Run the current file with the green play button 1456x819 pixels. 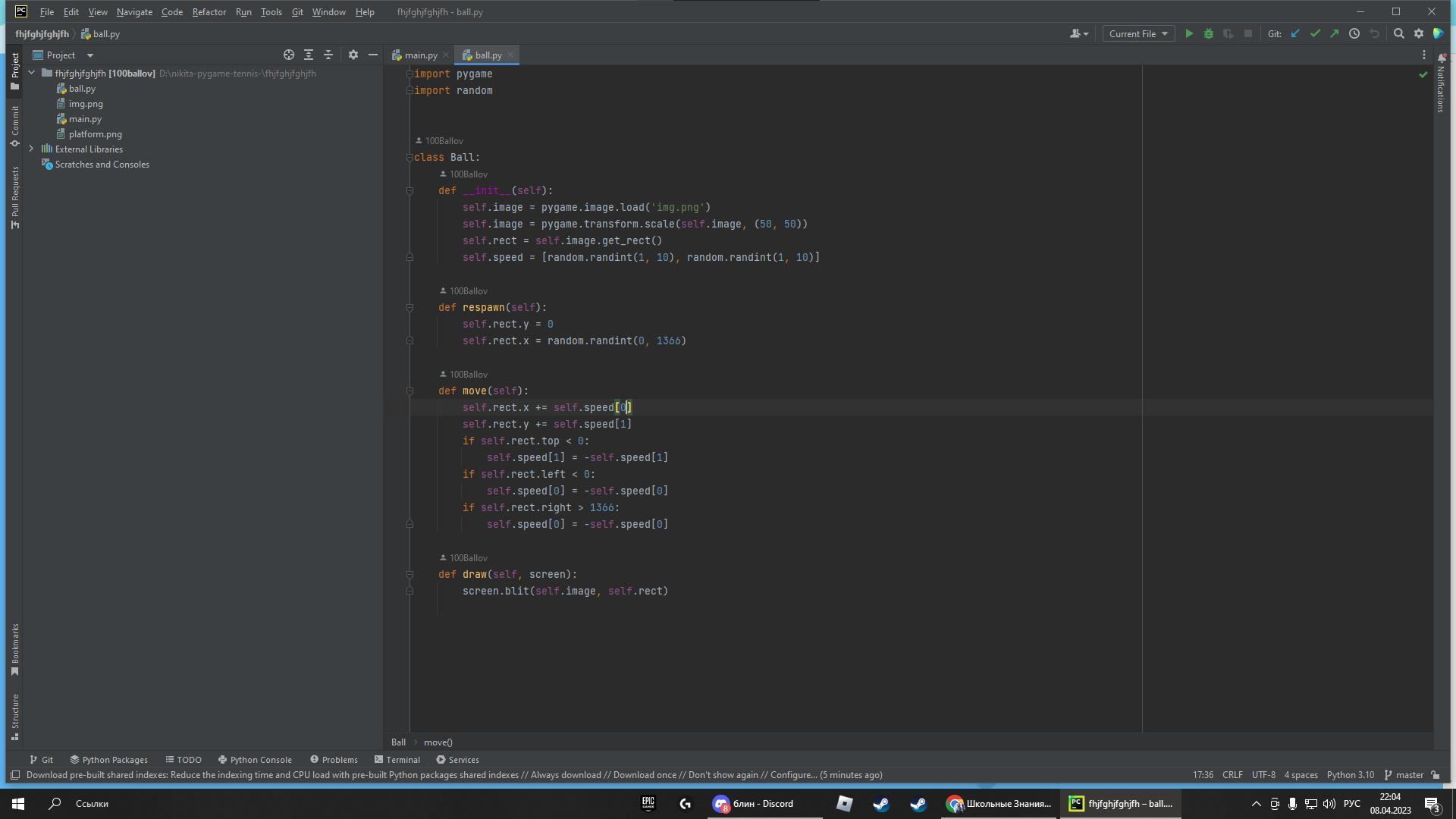click(x=1189, y=33)
